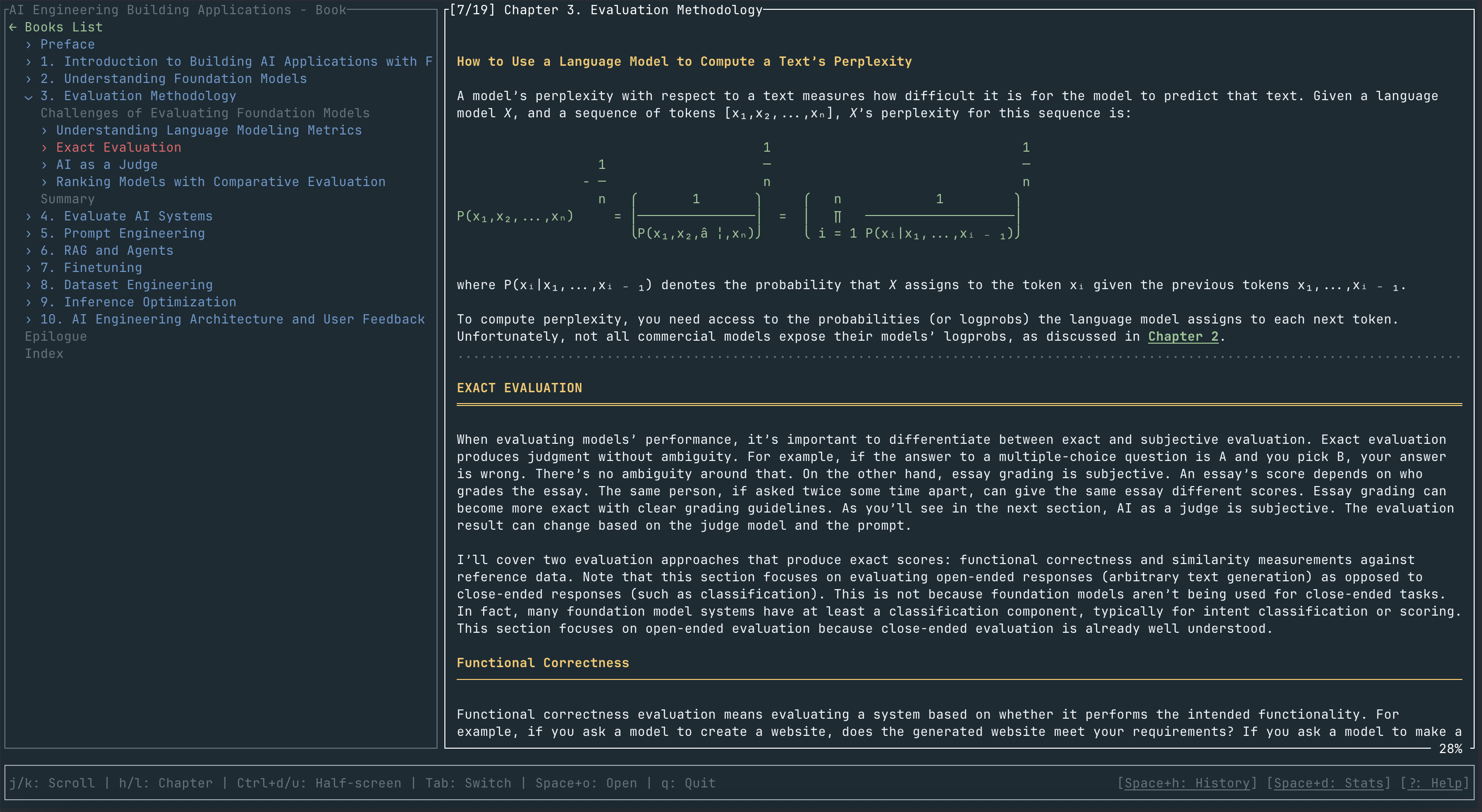Click the 28% reading progress indicator
Viewport: 1482px width, 812px height.
pos(1450,748)
